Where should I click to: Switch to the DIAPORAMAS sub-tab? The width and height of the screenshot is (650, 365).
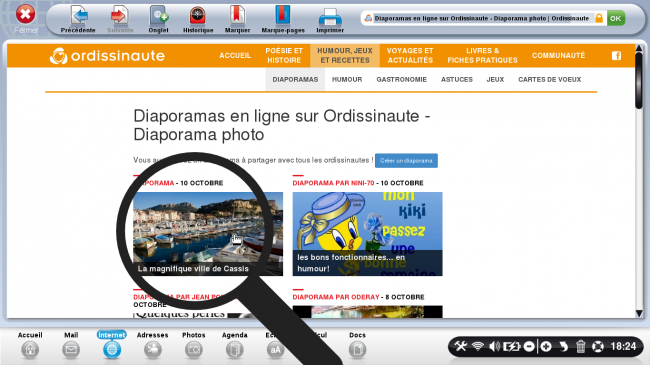pos(295,79)
